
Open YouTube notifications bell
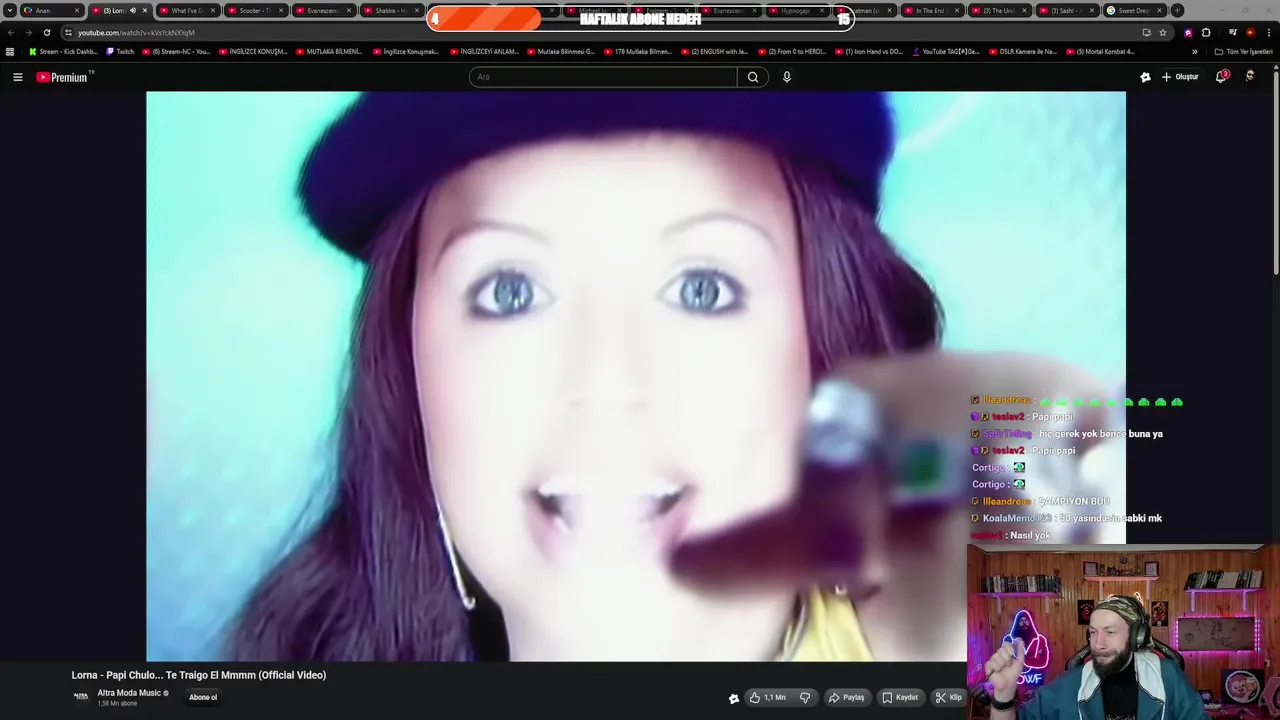point(1221,77)
